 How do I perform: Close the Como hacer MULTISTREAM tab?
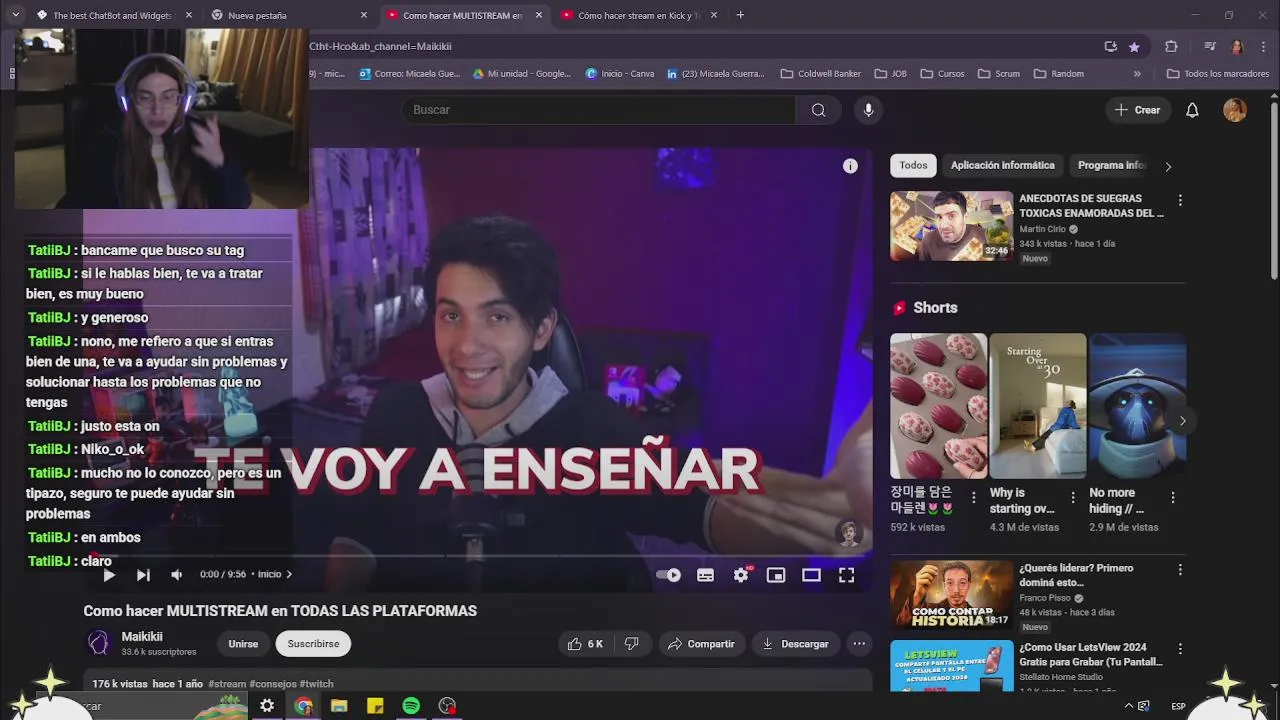click(x=539, y=15)
